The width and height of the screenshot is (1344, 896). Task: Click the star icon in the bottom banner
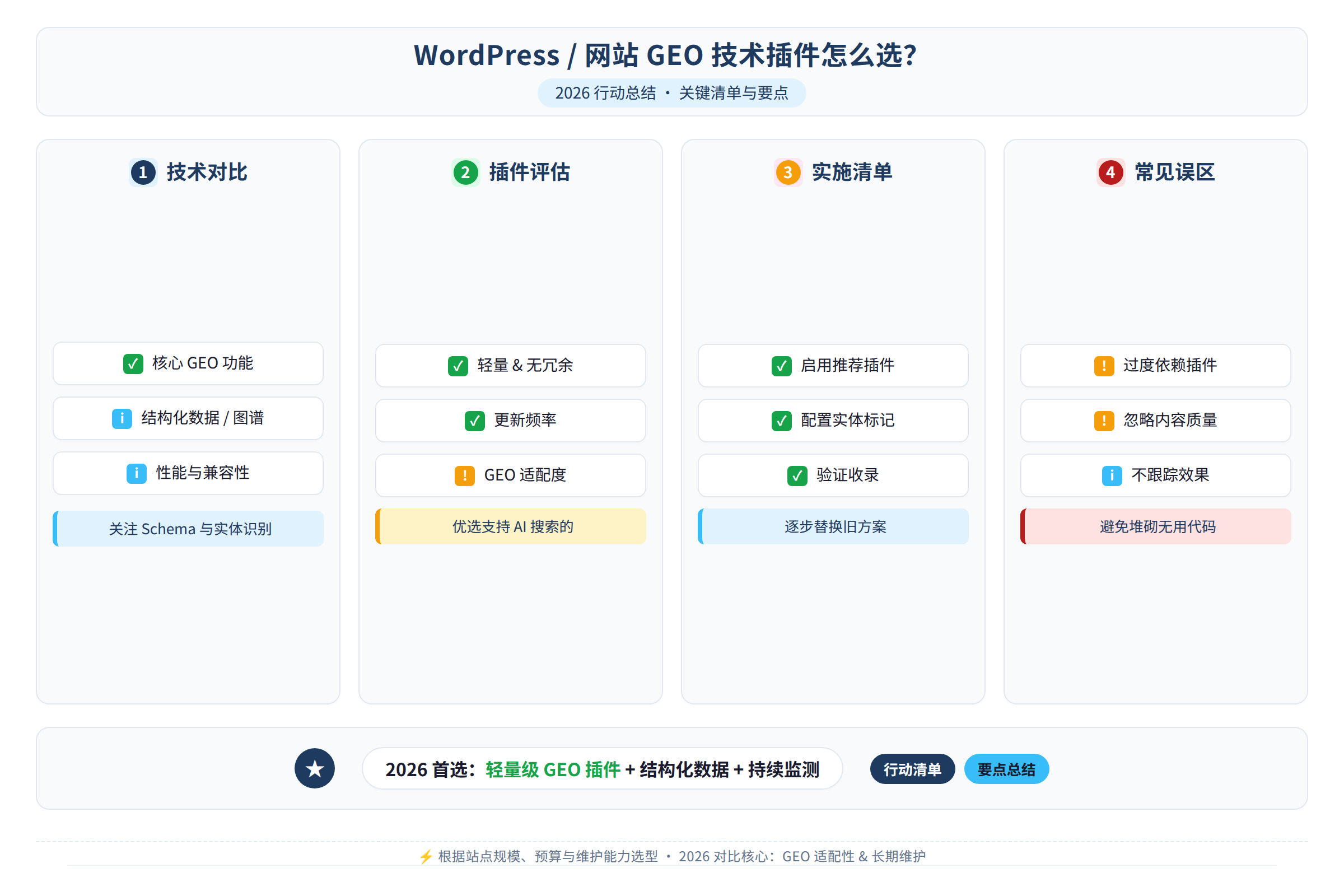[315, 768]
